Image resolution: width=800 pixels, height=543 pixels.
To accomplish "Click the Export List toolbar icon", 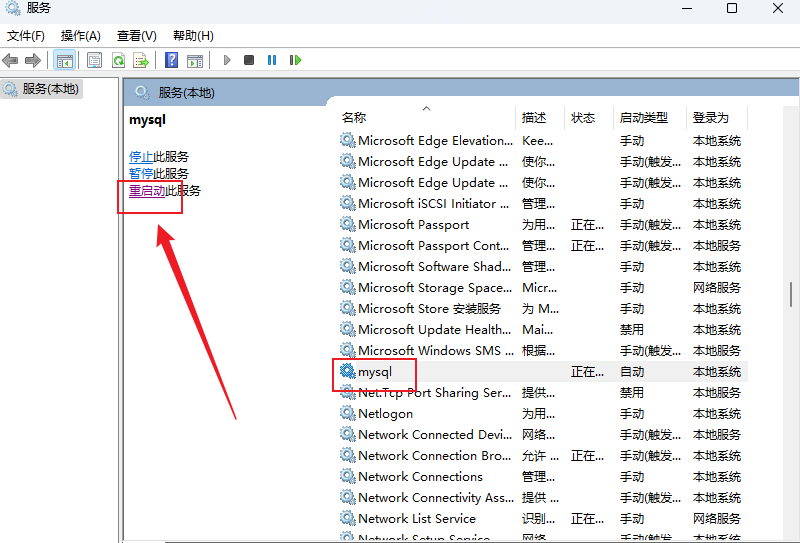I will click(x=141, y=60).
